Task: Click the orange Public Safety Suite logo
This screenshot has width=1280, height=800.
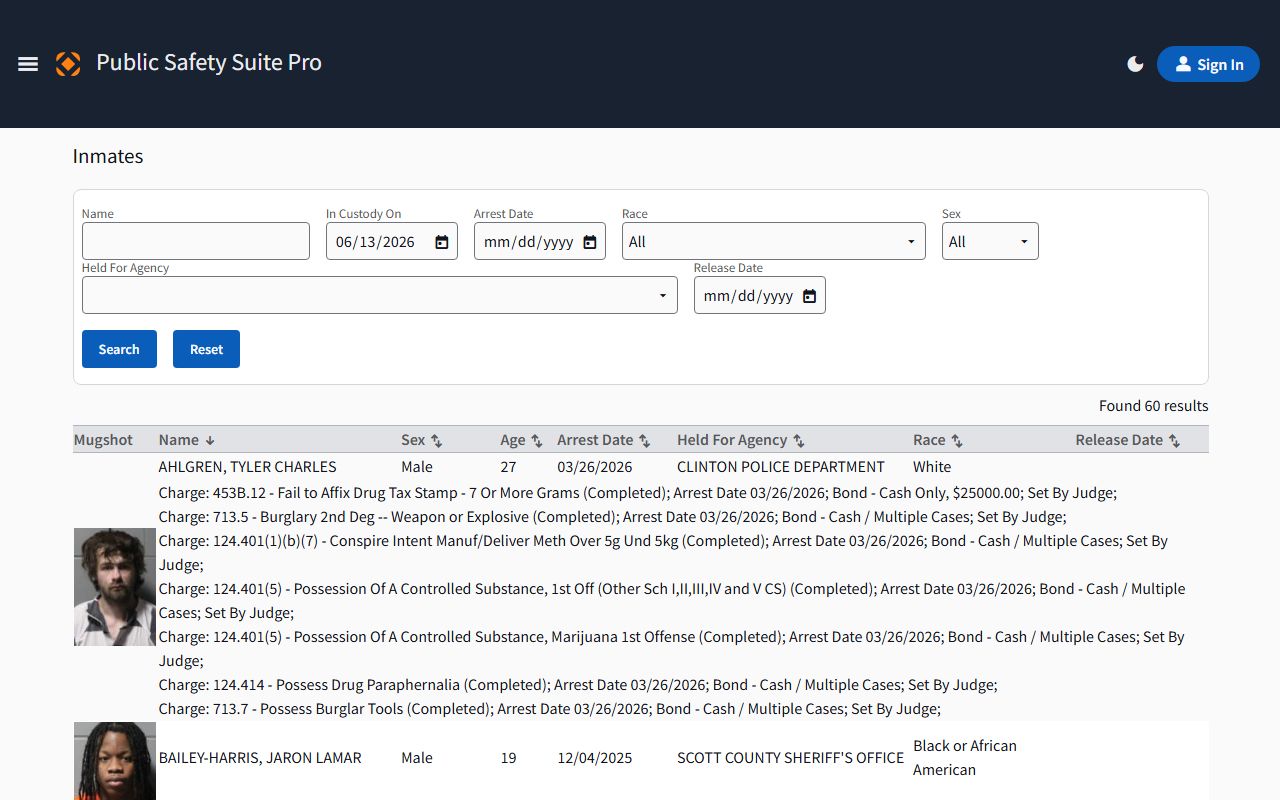Action: [68, 64]
